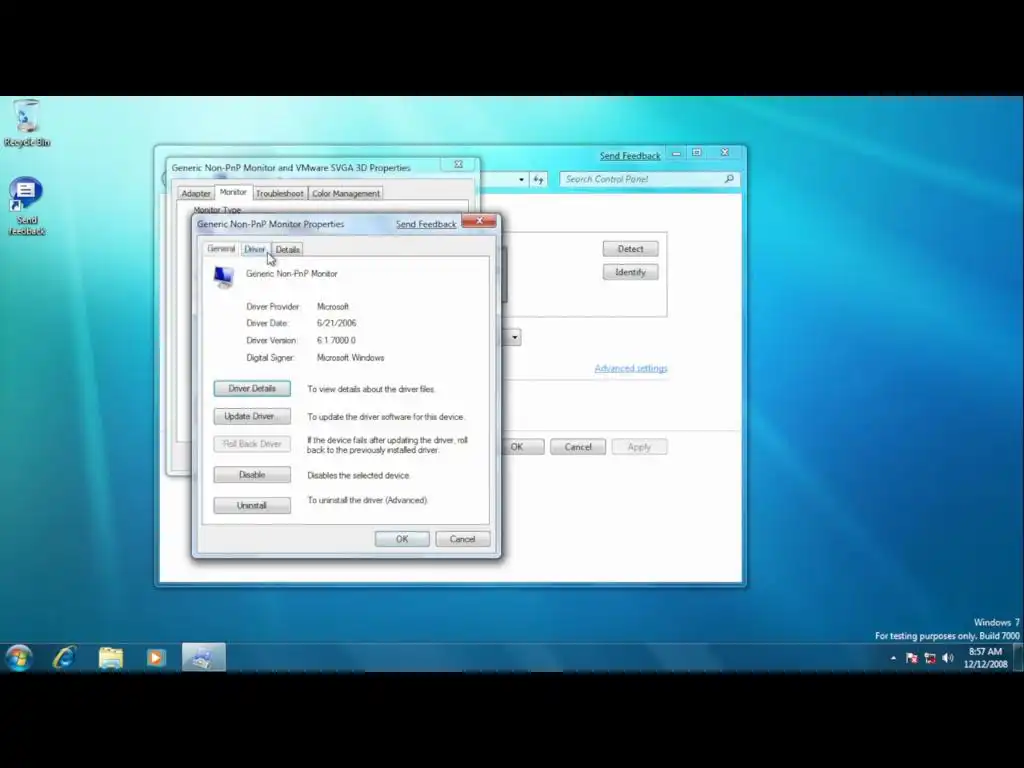This screenshot has width=1024, height=768.
Task: Cancel the Monitor Properties dialog
Action: click(x=462, y=539)
